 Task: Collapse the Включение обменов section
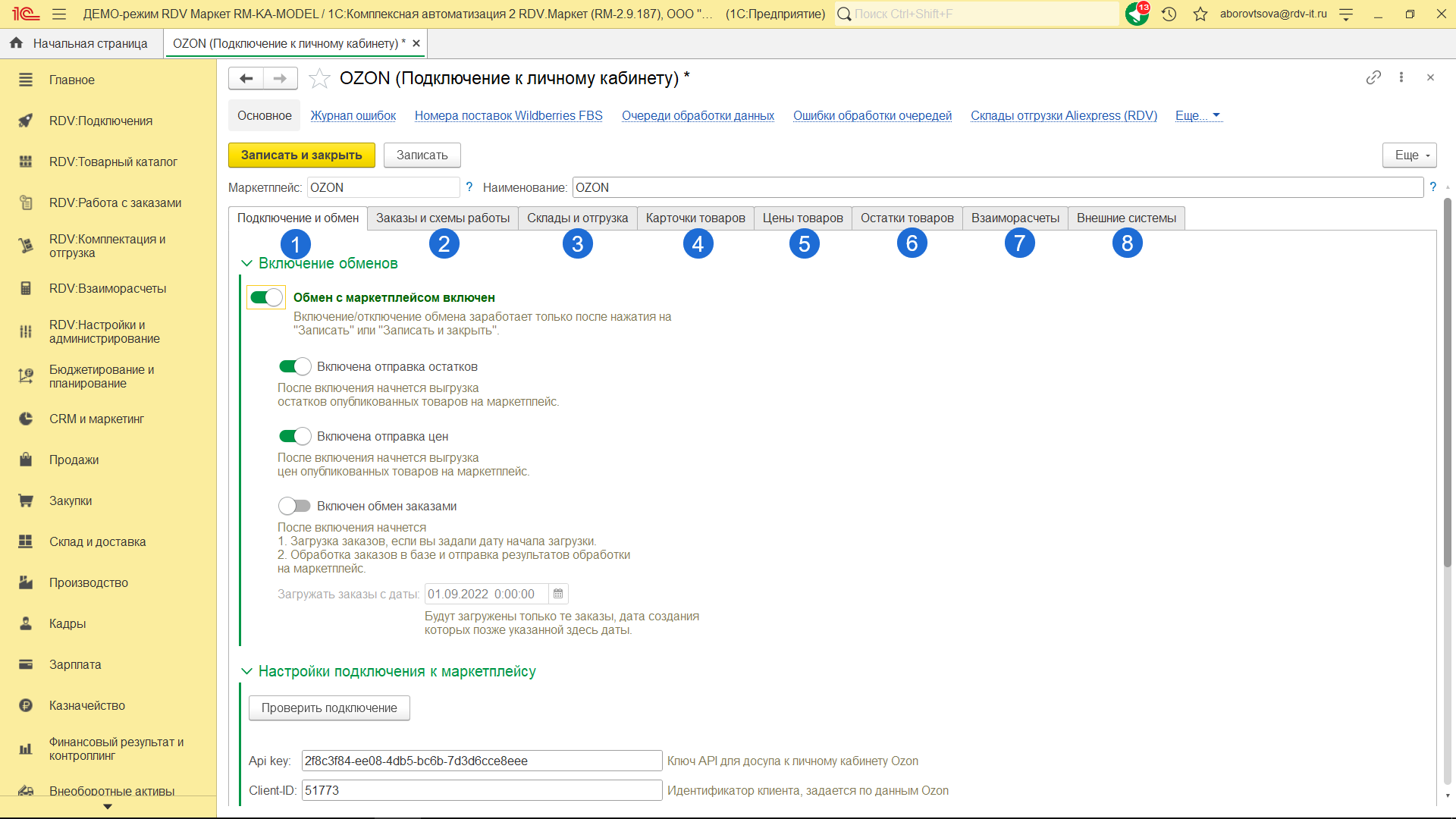(246, 263)
